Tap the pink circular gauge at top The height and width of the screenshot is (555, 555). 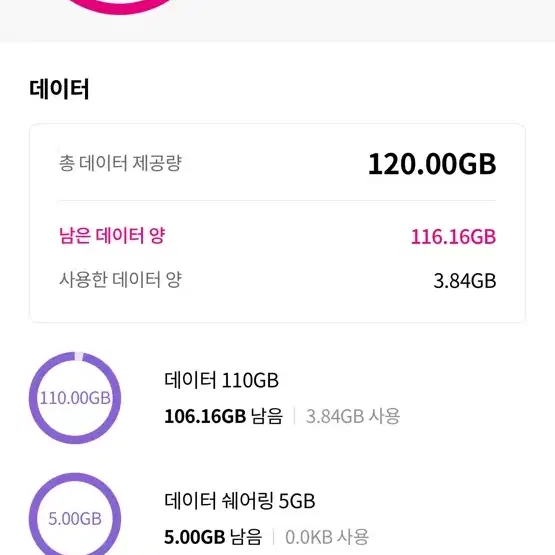(119, 7)
